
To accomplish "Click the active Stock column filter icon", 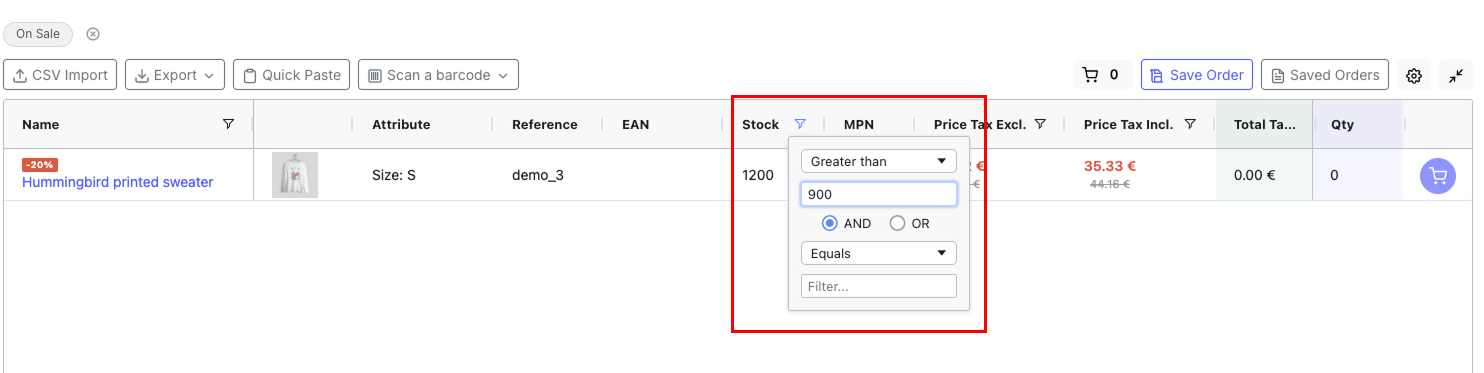I will 800,124.
